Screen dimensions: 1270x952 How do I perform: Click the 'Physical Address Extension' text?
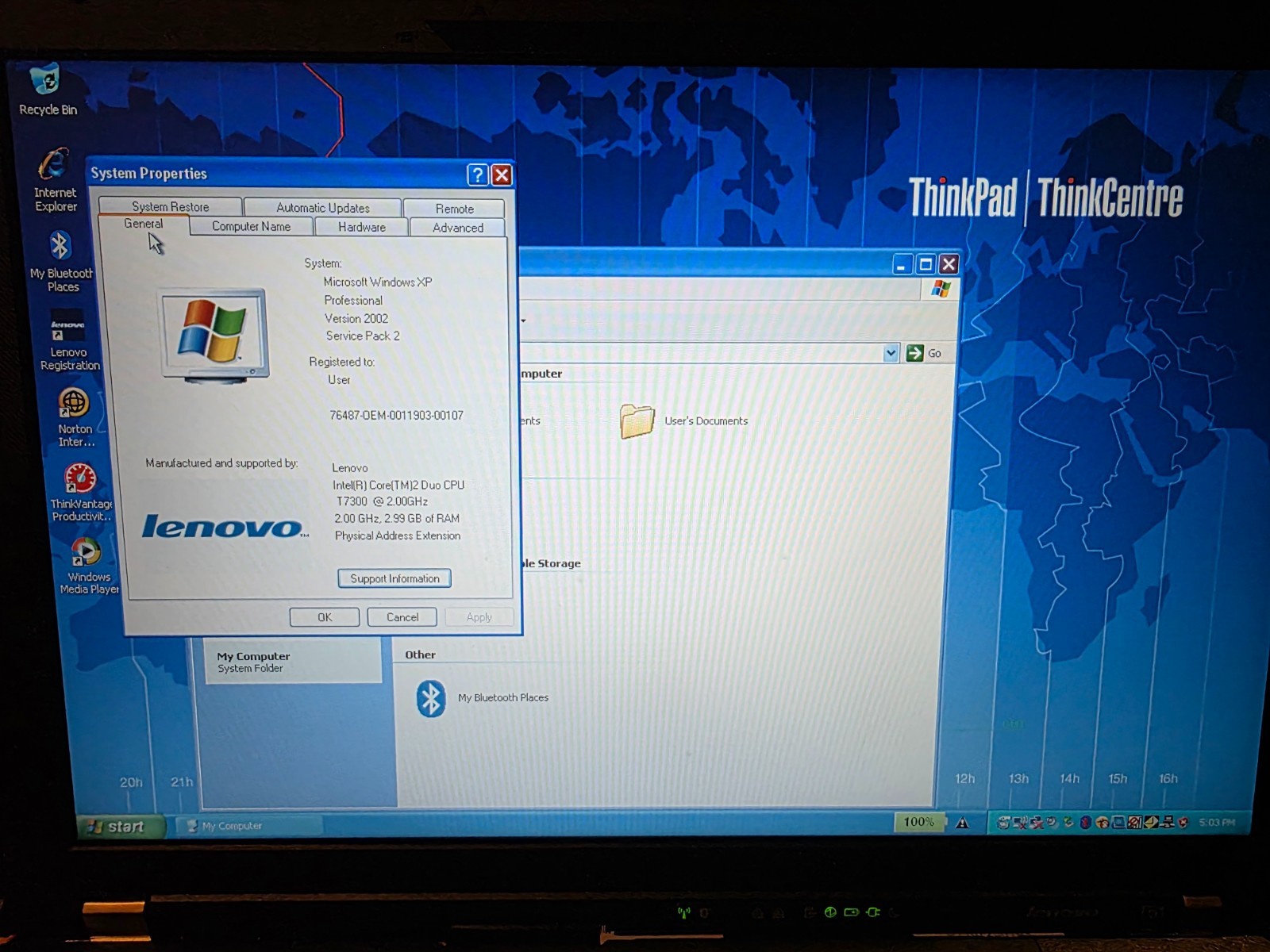[398, 535]
